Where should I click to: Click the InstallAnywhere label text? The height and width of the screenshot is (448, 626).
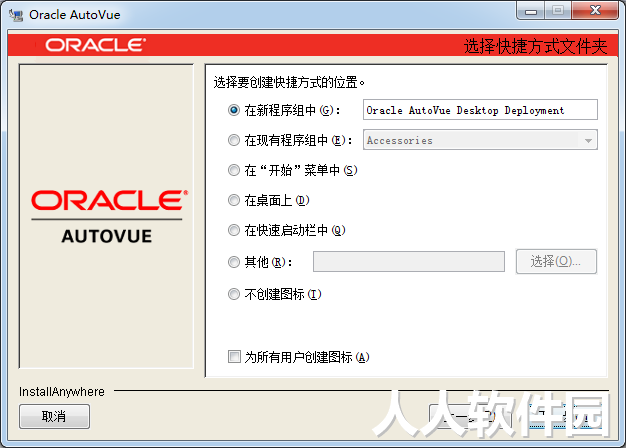coord(62,392)
